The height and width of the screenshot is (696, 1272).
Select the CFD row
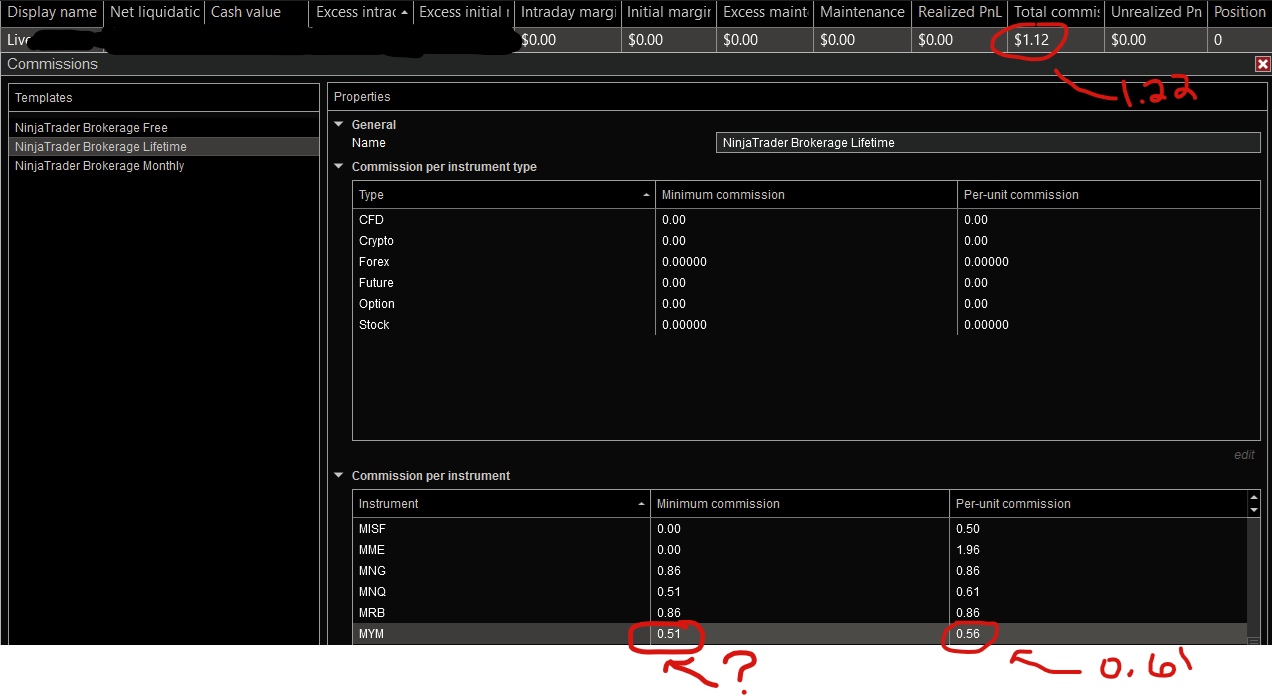(x=806, y=220)
